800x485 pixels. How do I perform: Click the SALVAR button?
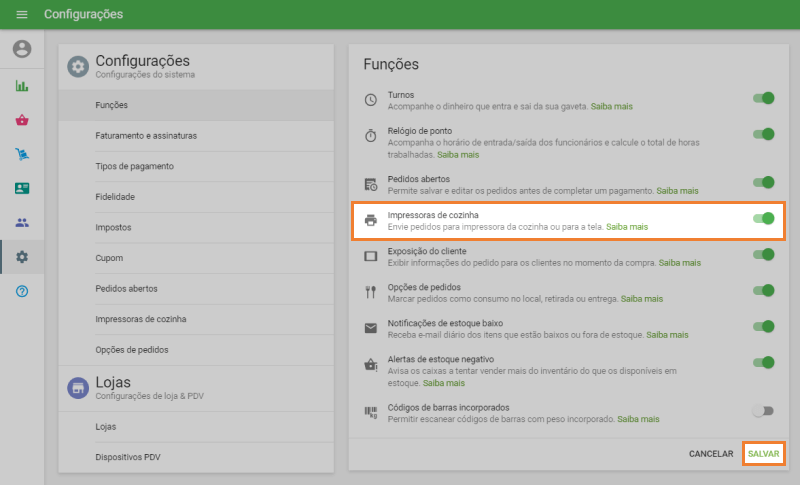(x=763, y=454)
